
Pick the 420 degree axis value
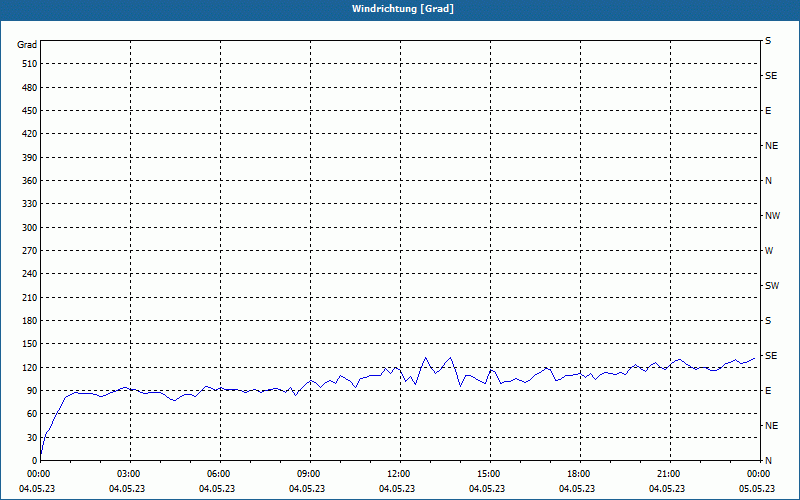click(x=30, y=134)
